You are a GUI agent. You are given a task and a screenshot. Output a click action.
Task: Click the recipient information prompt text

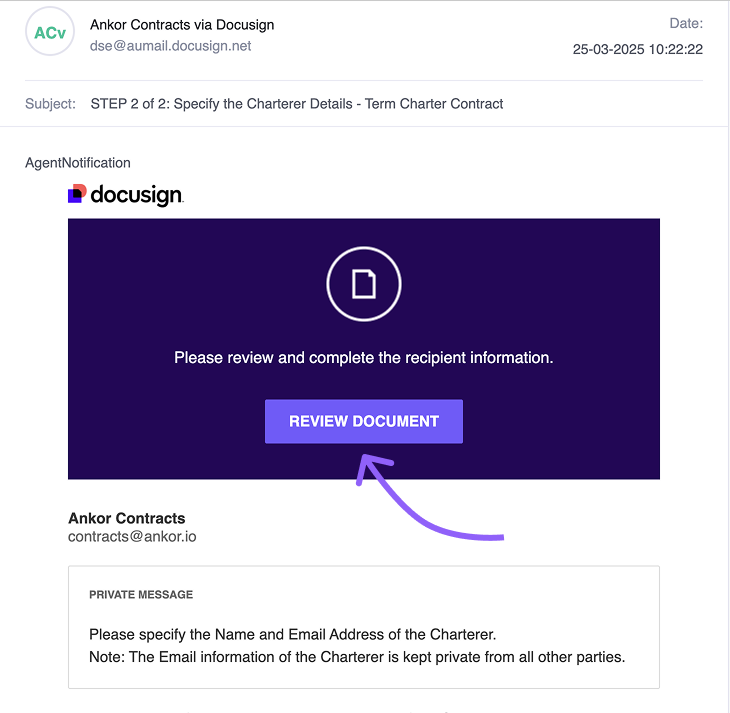[364, 358]
